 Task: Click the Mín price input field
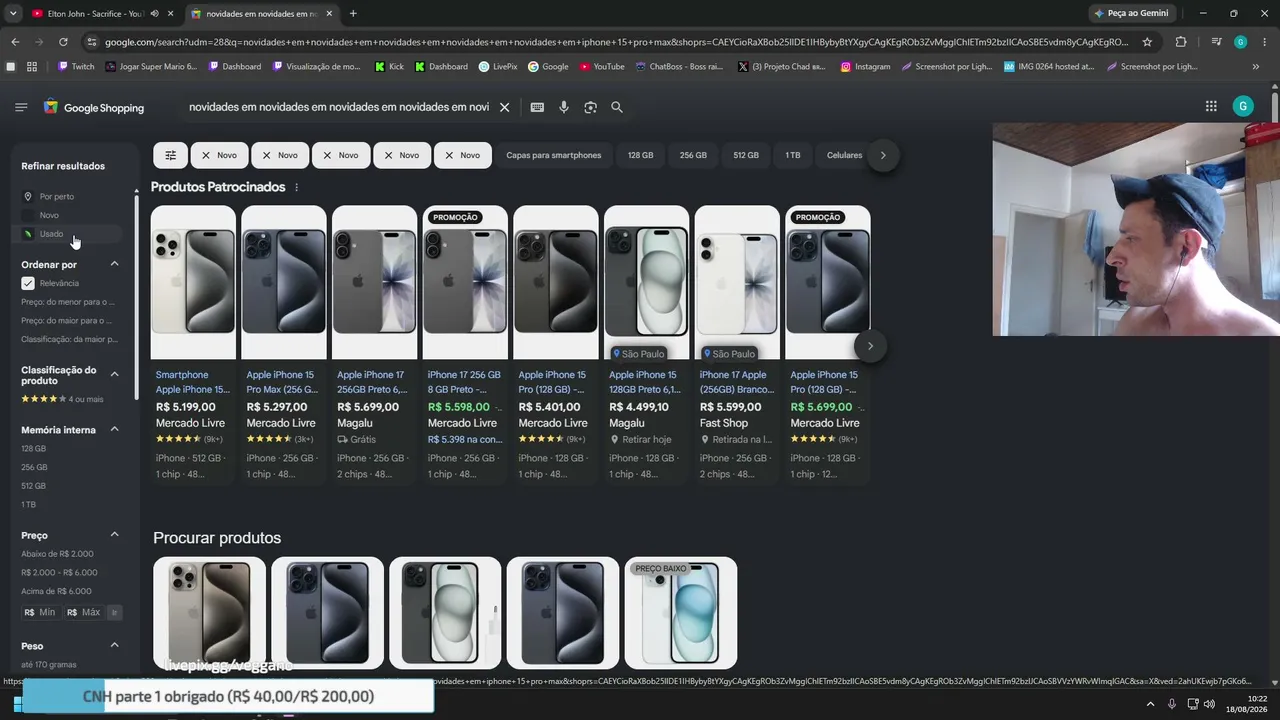click(x=41, y=612)
